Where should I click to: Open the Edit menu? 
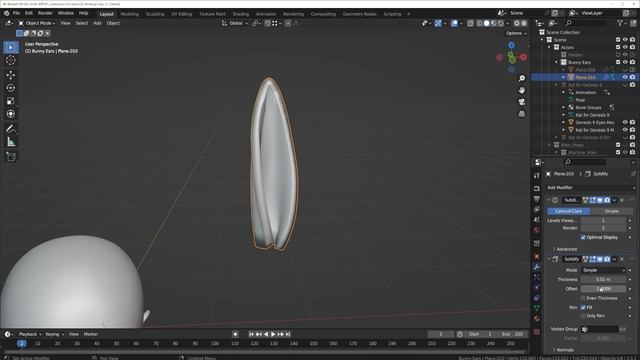(x=29, y=13)
